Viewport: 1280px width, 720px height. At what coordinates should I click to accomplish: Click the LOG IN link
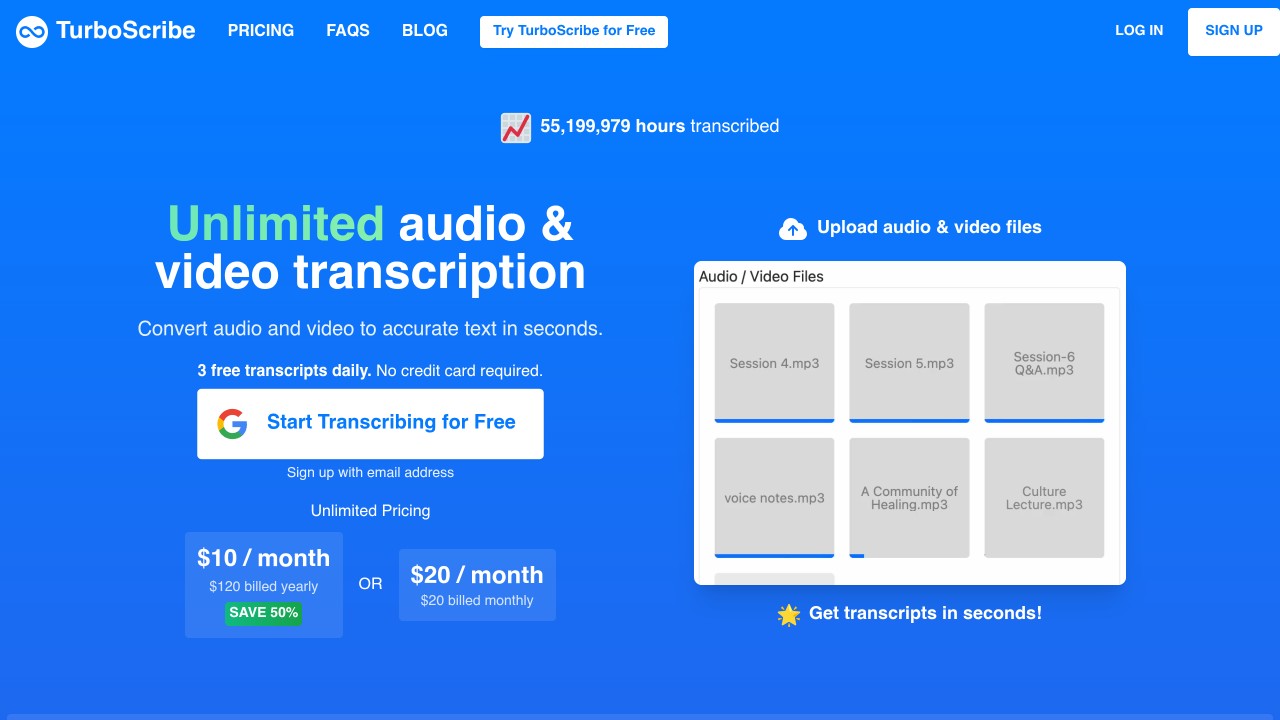pyautogui.click(x=1139, y=31)
